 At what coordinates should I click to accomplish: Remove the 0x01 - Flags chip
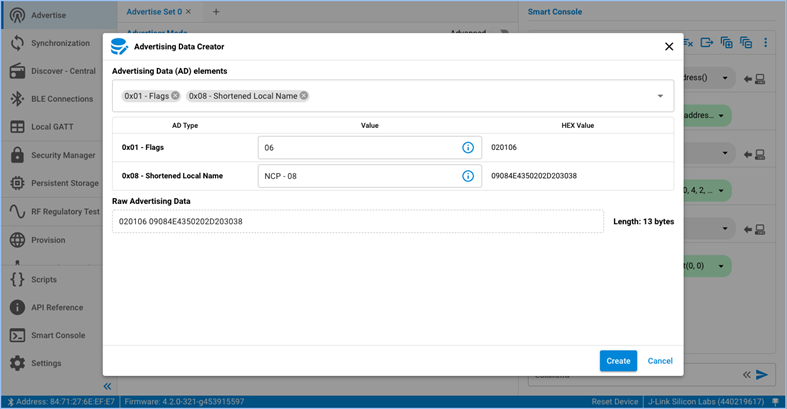pos(175,96)
